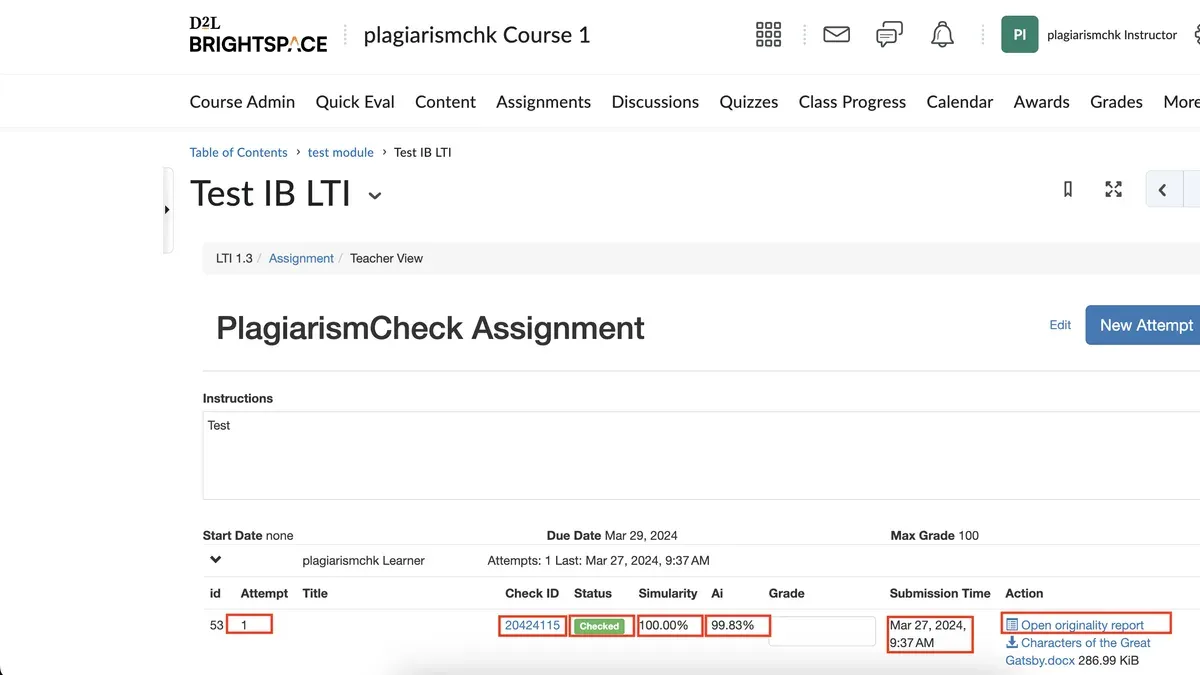
Task: Click the Simularity column header
Action: (x=668, y=593)
